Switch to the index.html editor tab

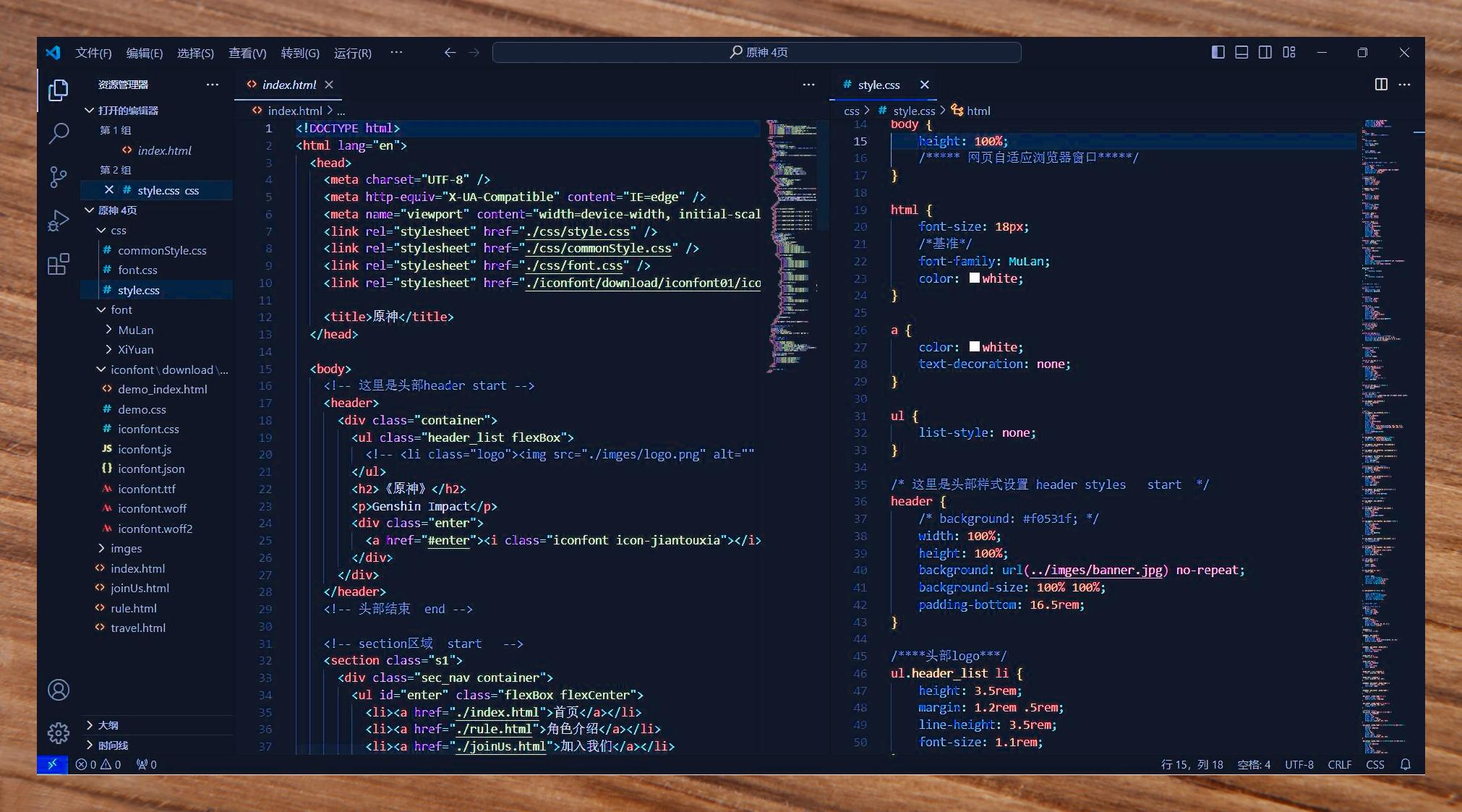(289, 85)
